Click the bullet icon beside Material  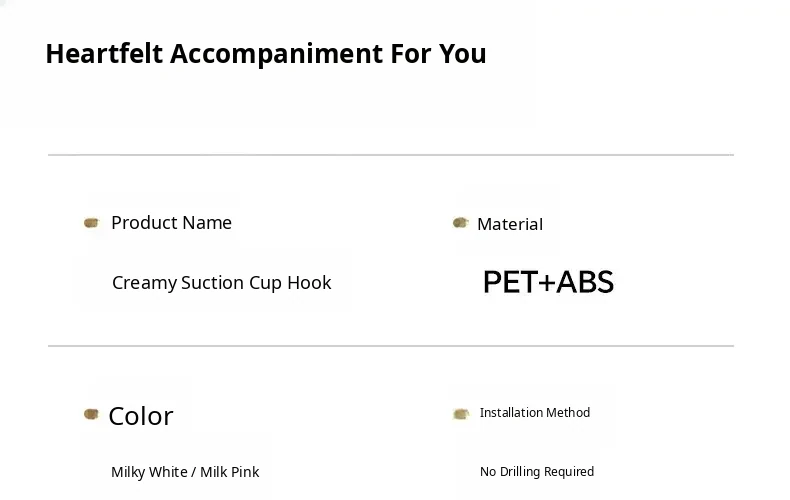(461, 223)
